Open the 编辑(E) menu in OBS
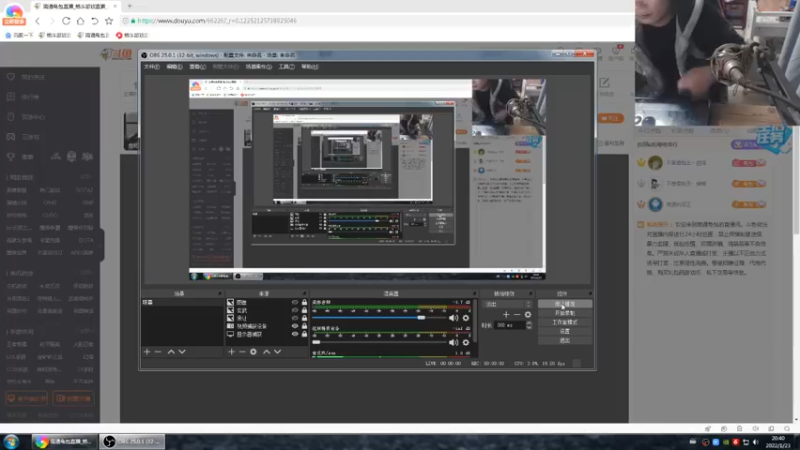 tap(174, 67)
